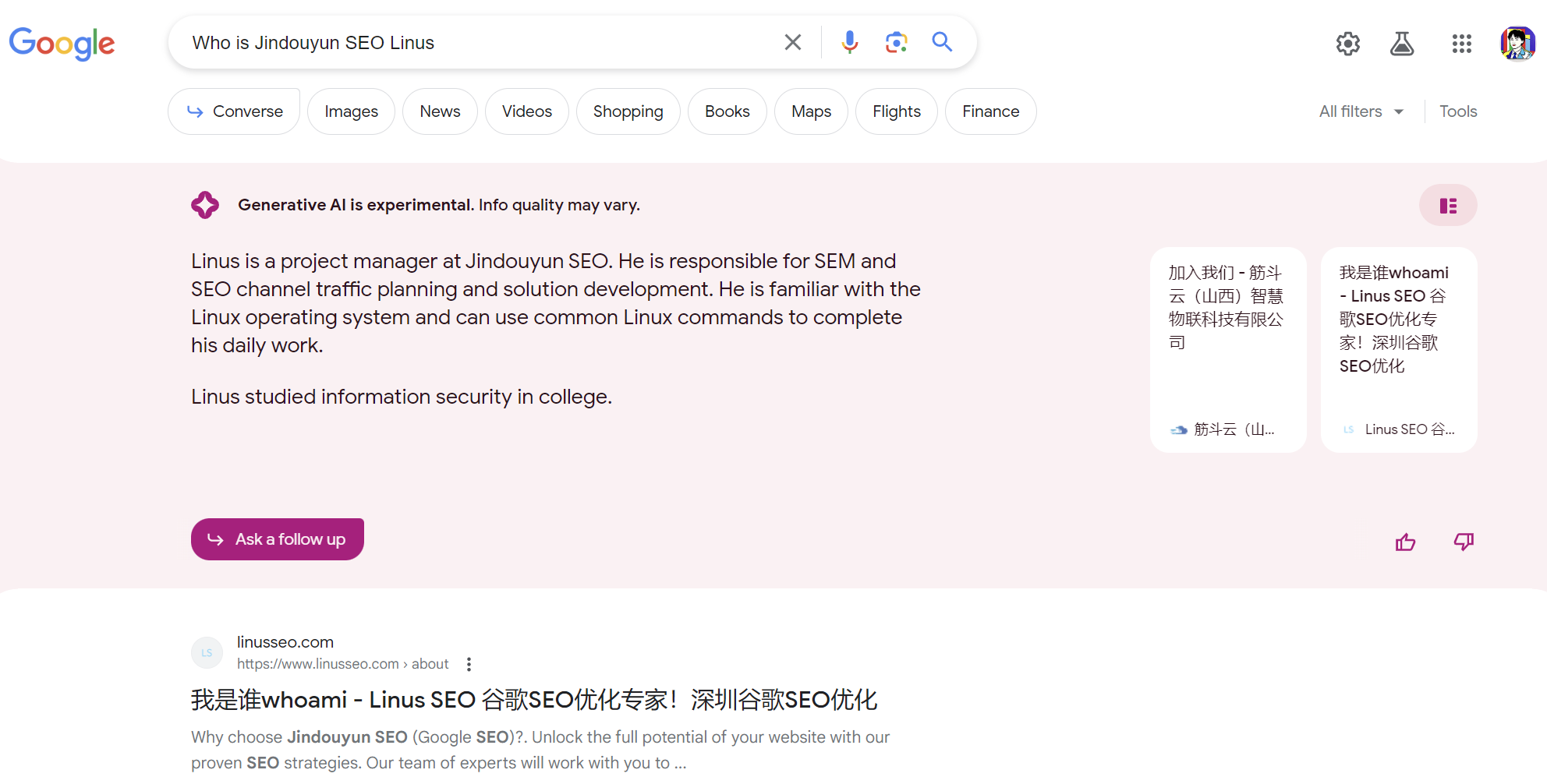Open the Google apps grid
1547x784 pixels.
click(x=1462, y=44)
